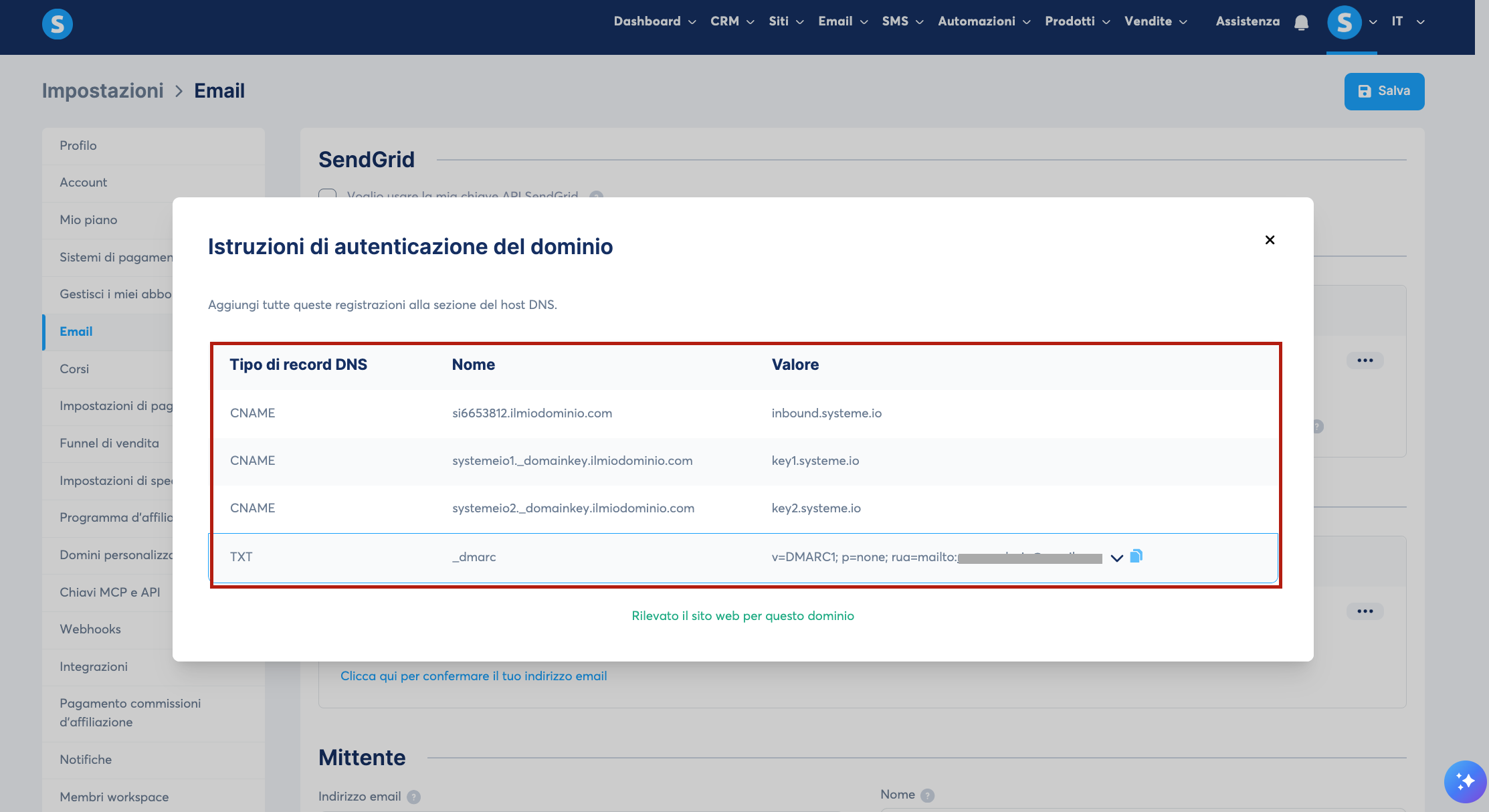The height and width of the screenshot is (812, 1489).
Task: Open the lower three-dots options menu
Action: point(1365,611)
